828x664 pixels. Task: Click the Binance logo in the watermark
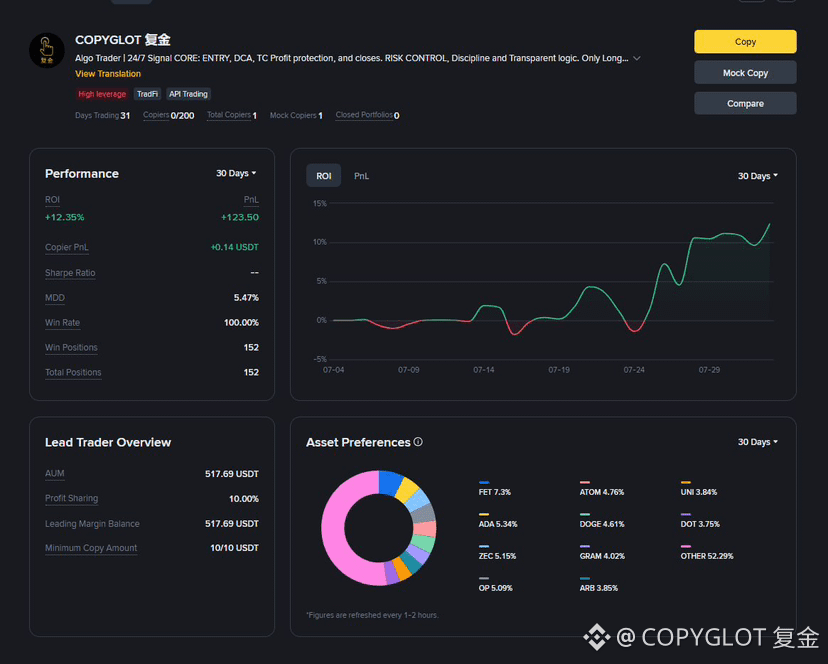click(597, 637)
